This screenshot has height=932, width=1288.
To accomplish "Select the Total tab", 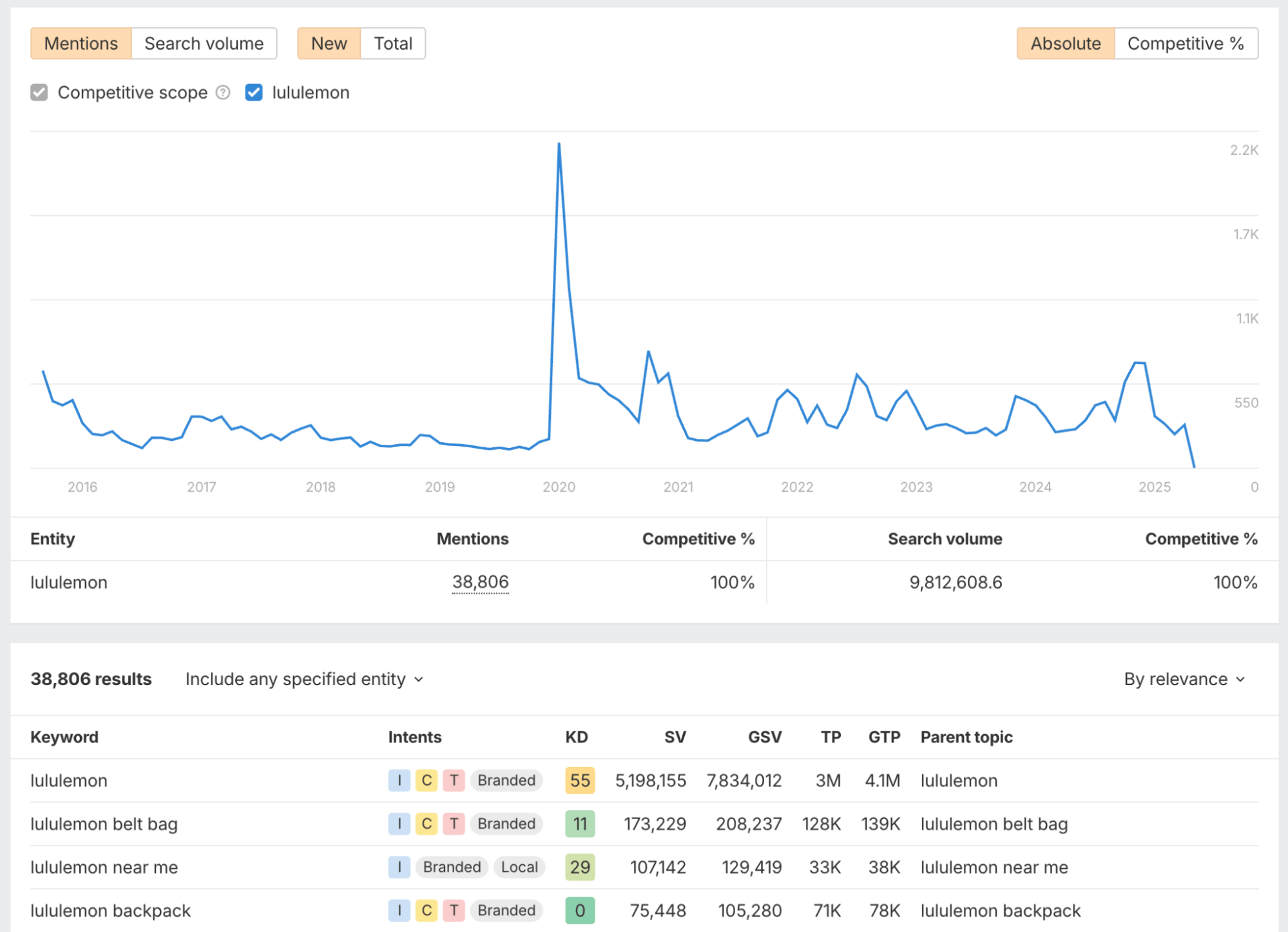I will click(392, 44).
